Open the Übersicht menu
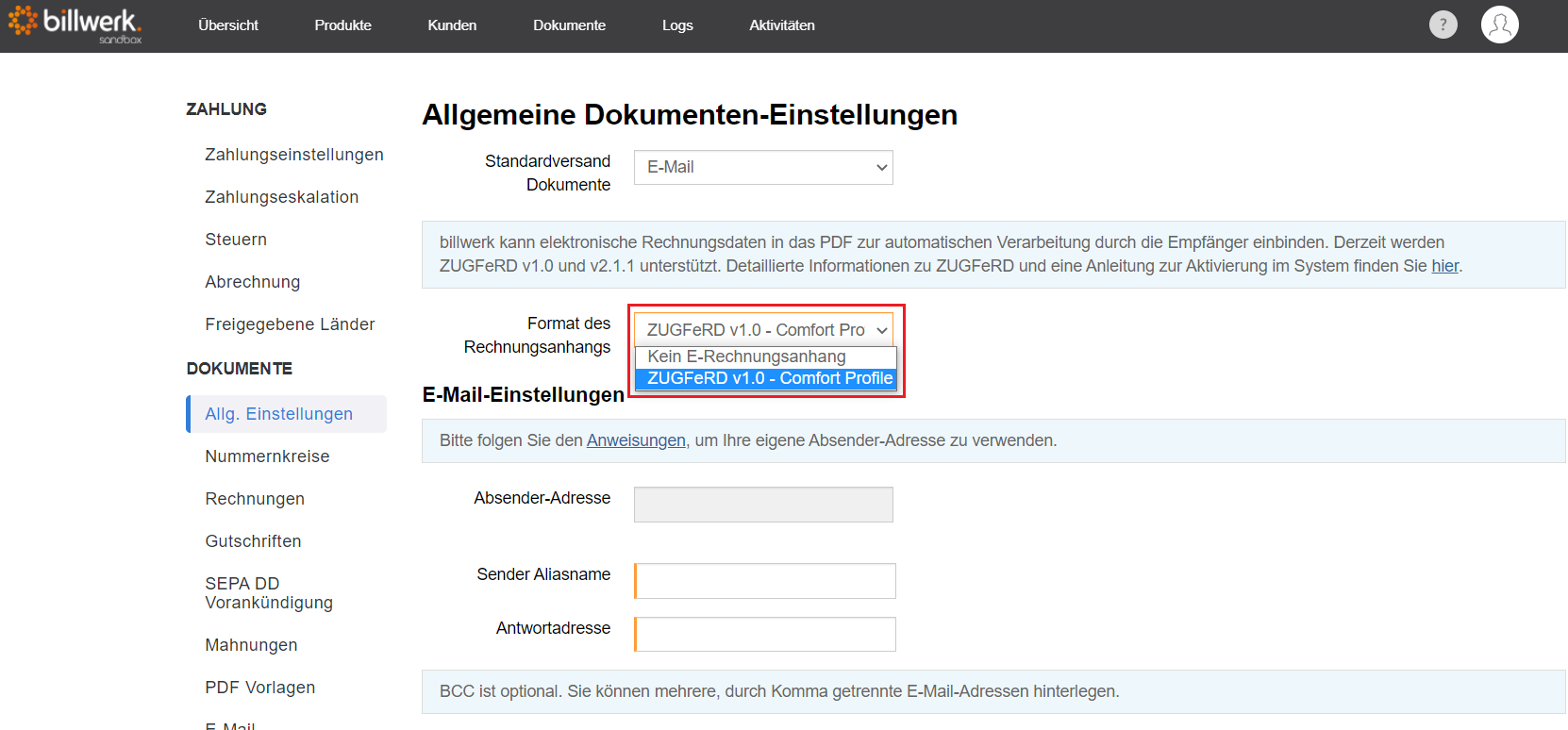Screen dimensions: 1568x730 (x=228, y=25)
